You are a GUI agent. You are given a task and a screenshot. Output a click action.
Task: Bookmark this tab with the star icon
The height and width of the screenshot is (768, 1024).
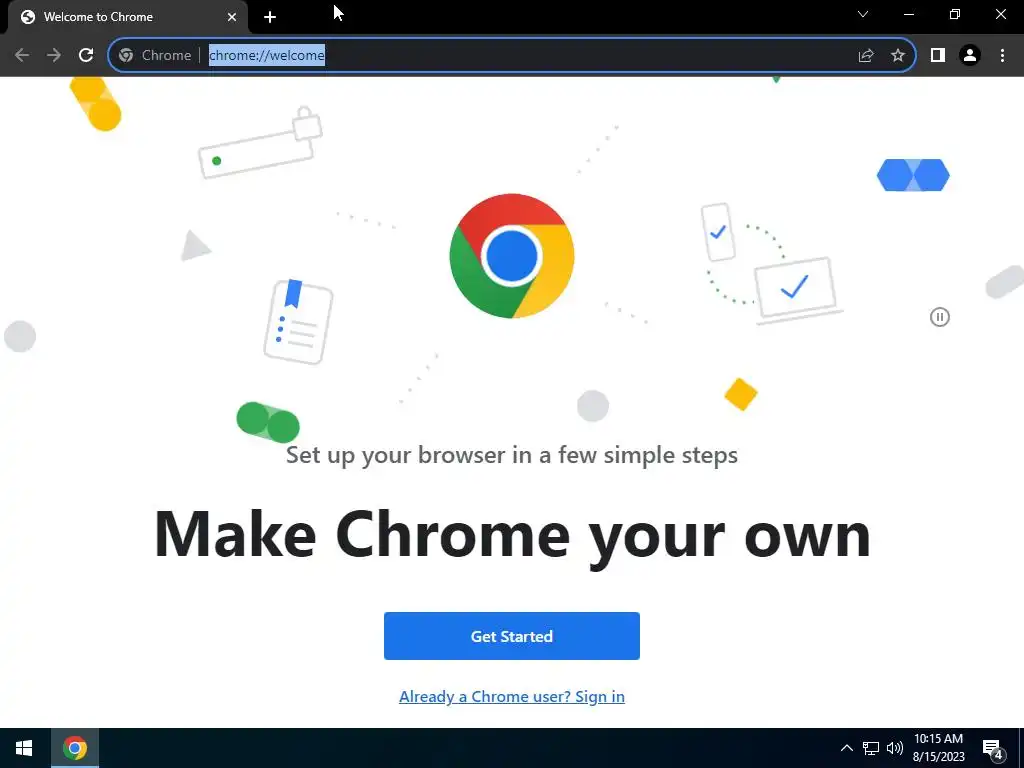tap(898, 56)
